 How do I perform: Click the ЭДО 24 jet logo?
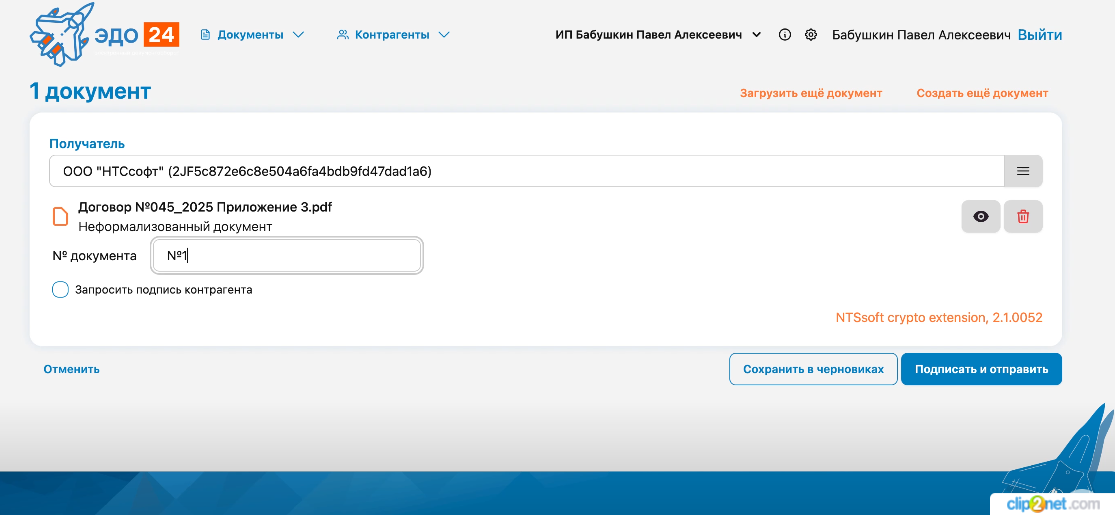pos(104,34)
